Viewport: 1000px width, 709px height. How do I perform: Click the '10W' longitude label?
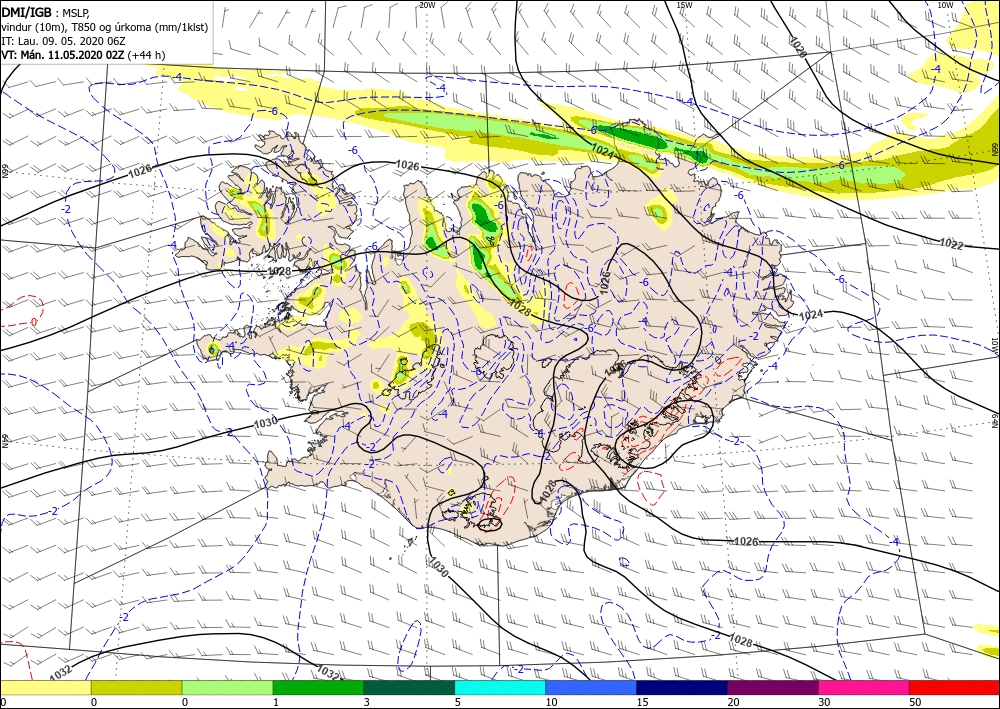(x=945, y=5)
